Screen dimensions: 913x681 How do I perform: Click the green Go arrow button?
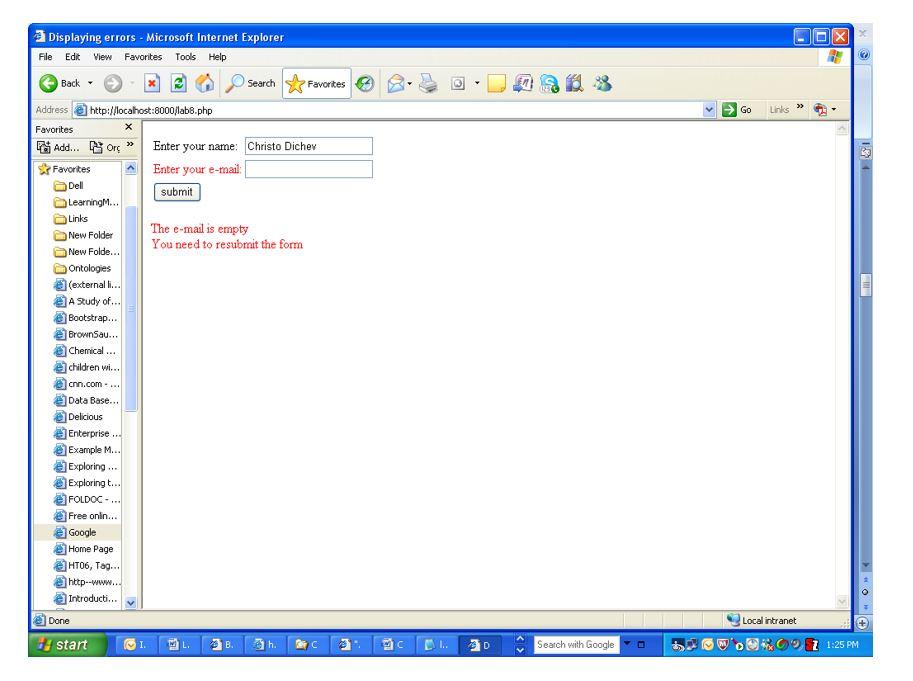(x=729, y=110)
